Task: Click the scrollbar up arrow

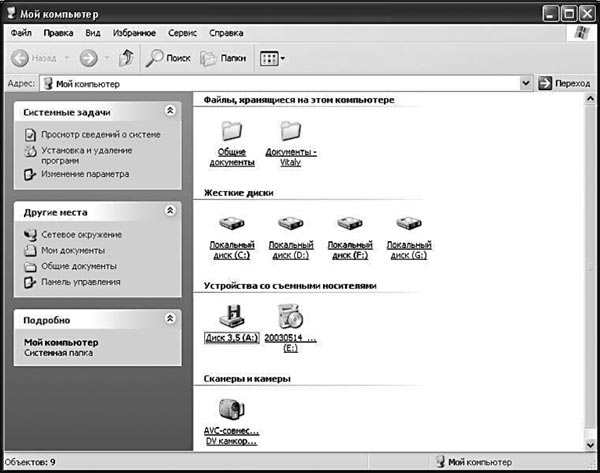Action: [x=590, y=99]
